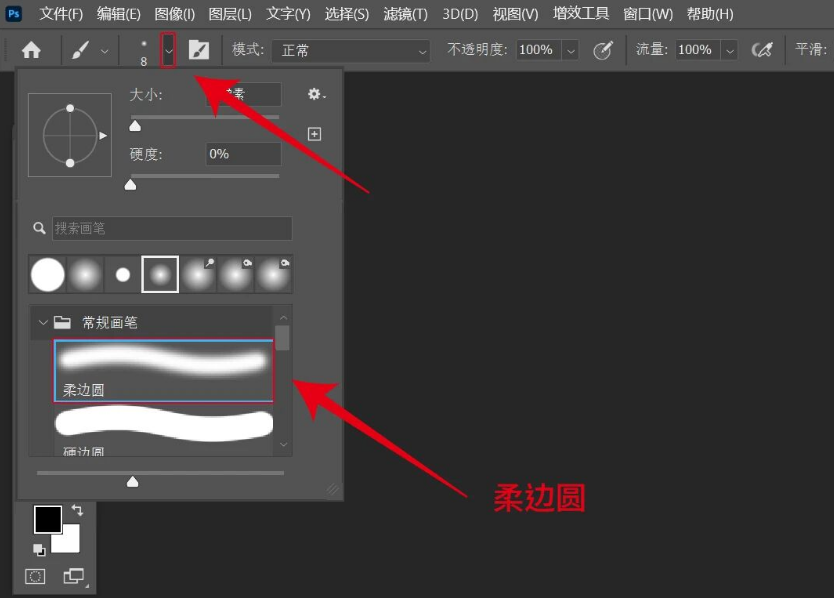The width and height of the screenshot is (834, 598).
Task: Open the brush preset picker arrow
Action: click(168, 51)
